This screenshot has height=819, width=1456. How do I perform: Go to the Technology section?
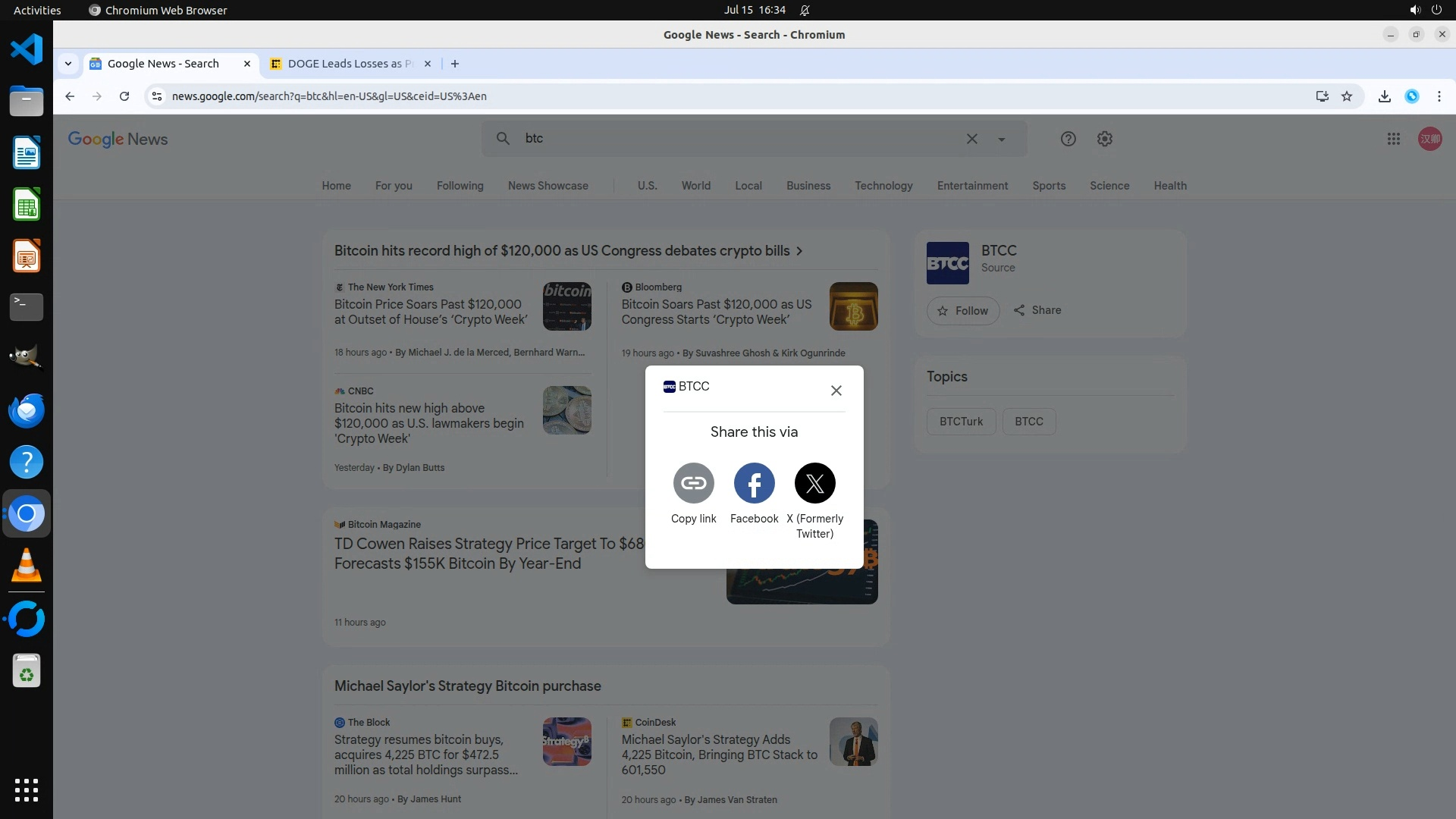pos(883,186)
